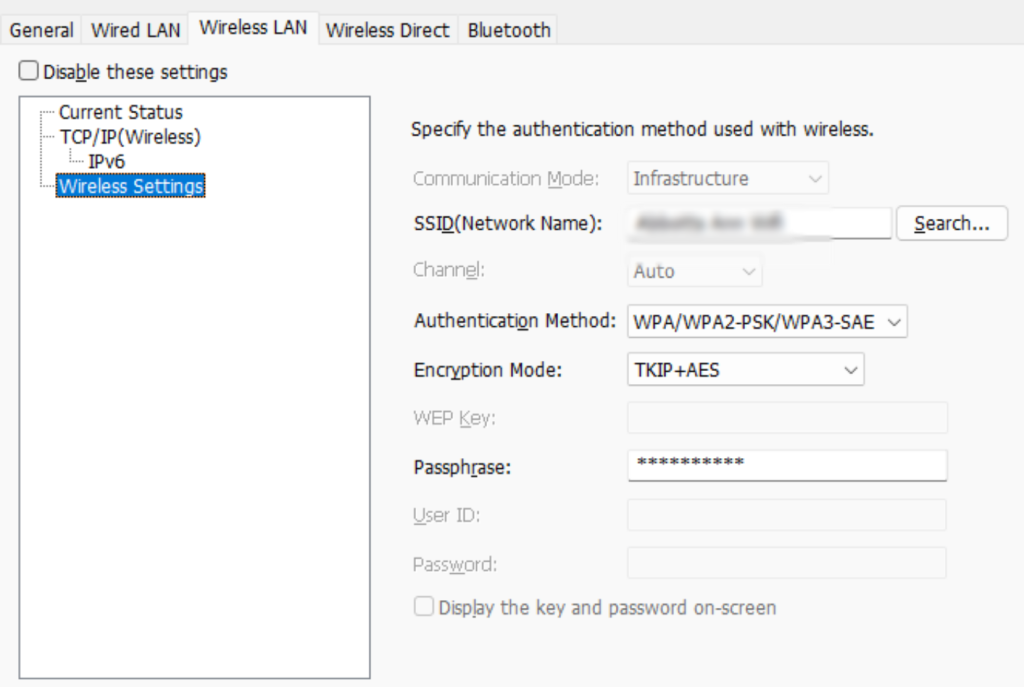Click the SSID Network Name field
The height and width of the screenshot is (687, 1024).
(760, 223)
